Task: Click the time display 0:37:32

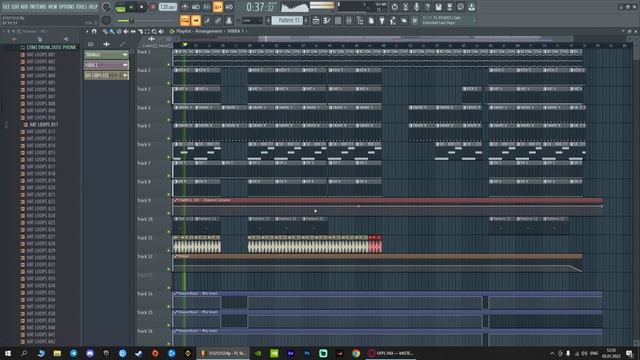Action: coord(260,7)
